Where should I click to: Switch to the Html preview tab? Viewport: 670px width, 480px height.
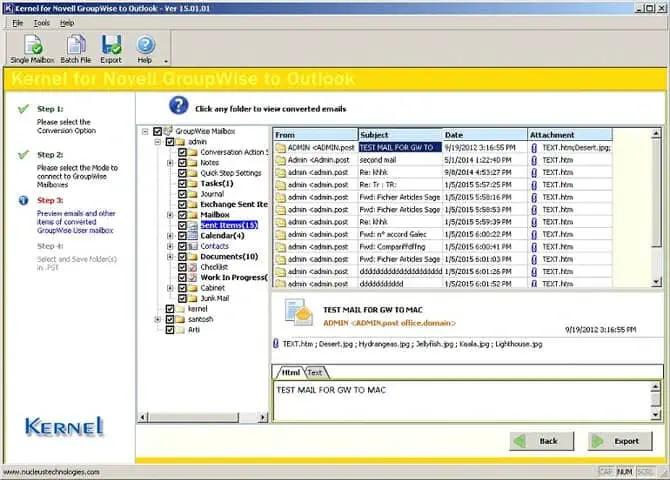290,373
